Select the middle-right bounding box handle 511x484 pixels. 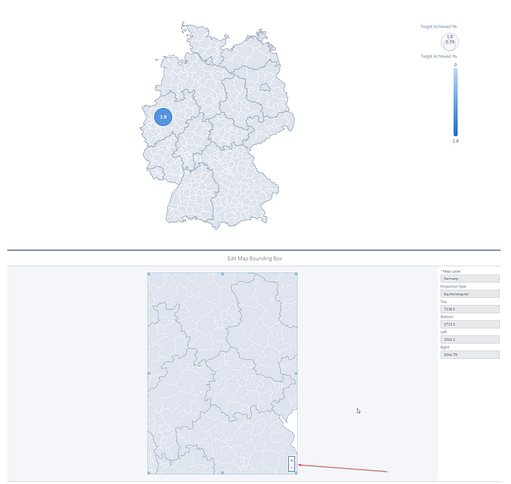[296, 373]
